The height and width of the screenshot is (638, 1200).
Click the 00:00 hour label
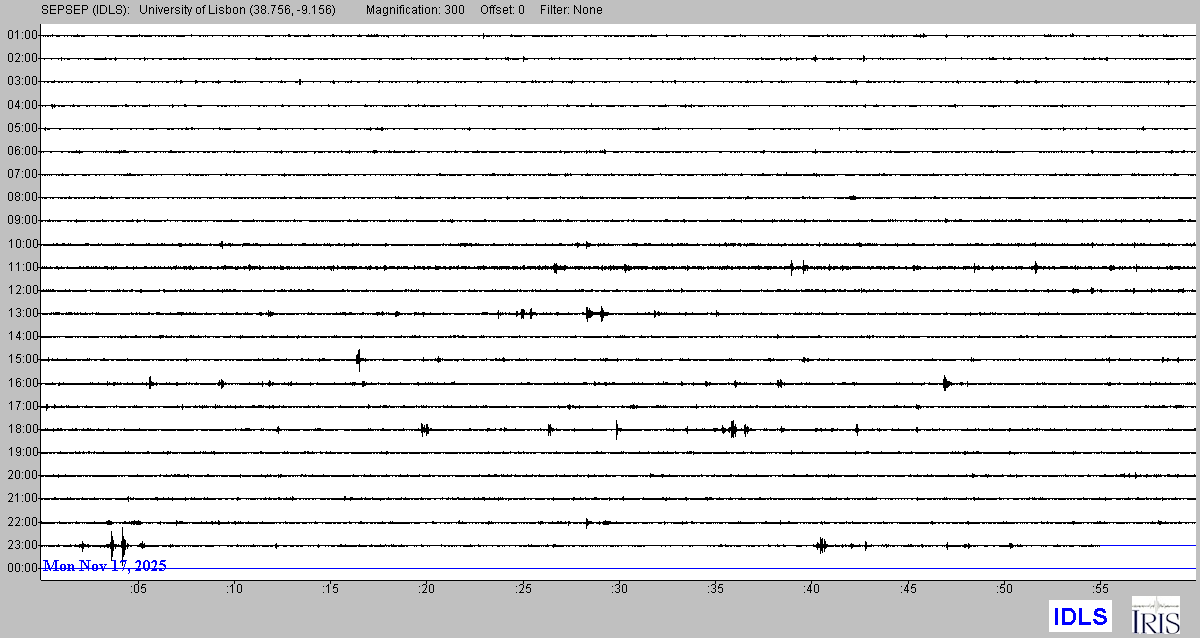click(22, 568)
